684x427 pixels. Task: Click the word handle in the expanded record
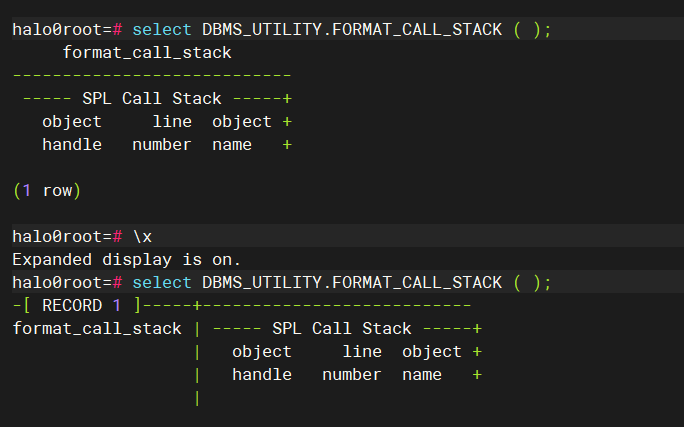[x=262, y=375]
